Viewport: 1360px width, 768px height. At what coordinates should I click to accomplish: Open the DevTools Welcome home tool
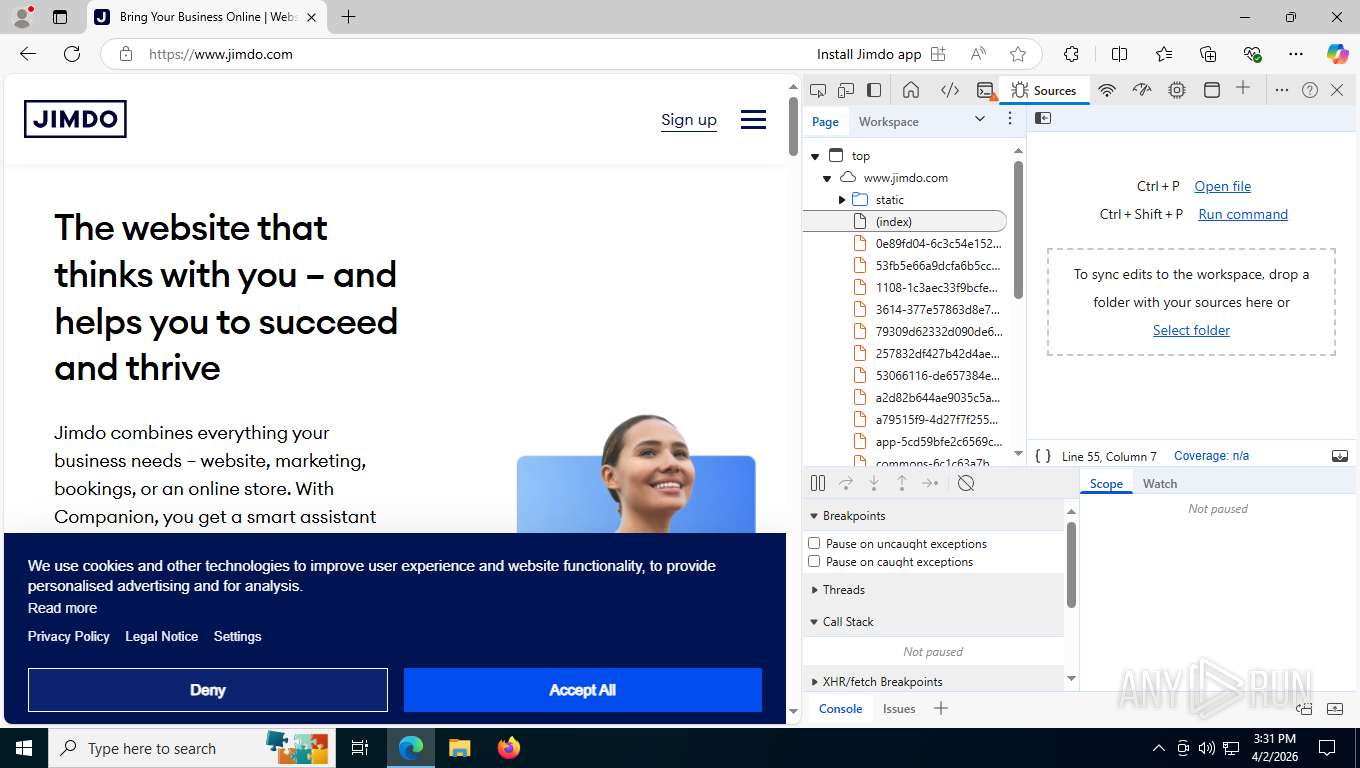pos(911,90)
